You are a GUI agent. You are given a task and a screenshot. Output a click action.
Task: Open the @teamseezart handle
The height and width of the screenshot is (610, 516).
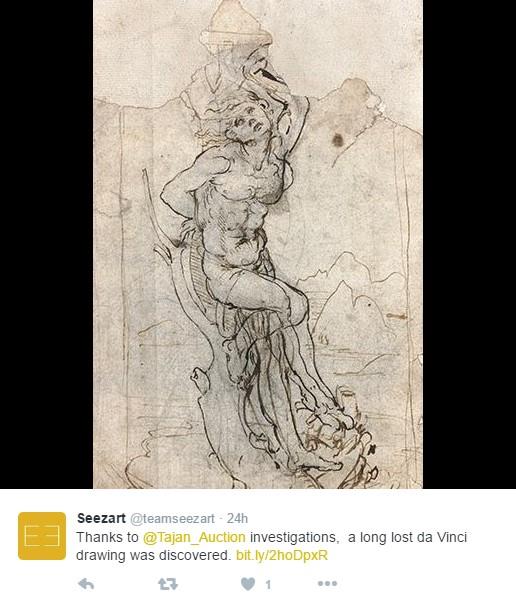tap(172, 519)
